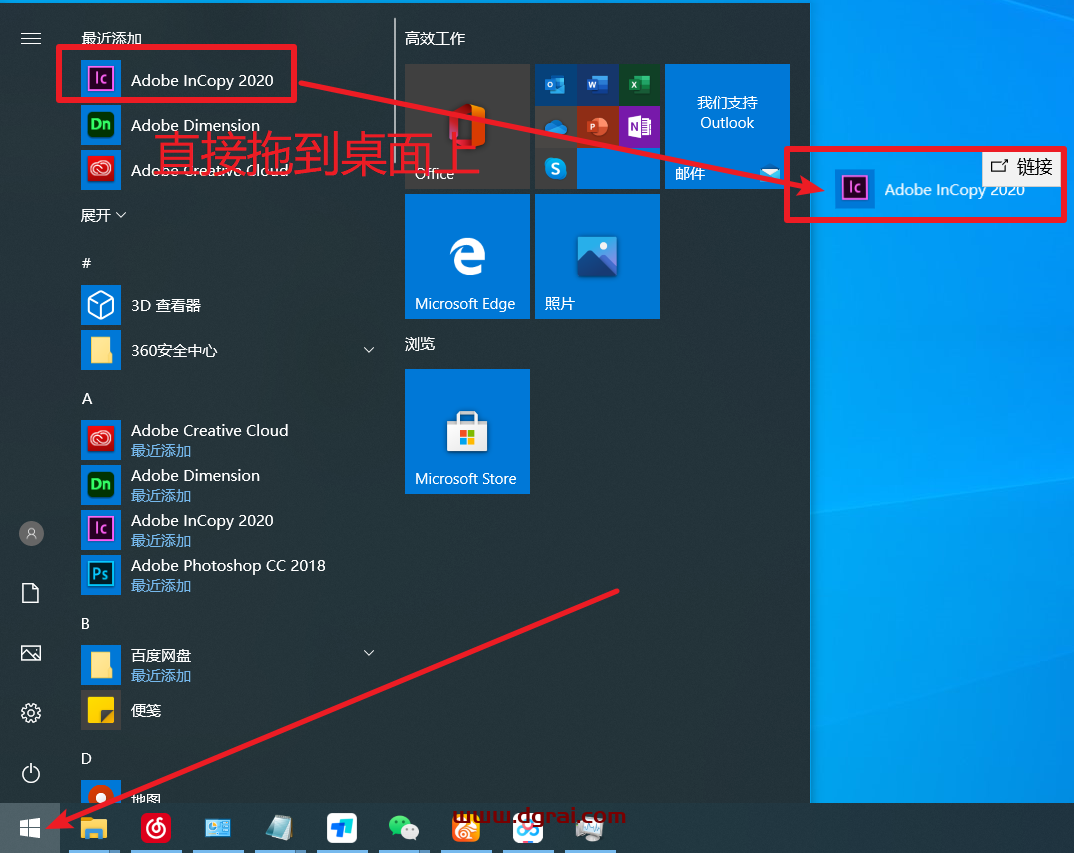Click the 浏览 tile group header

(420, 344)
